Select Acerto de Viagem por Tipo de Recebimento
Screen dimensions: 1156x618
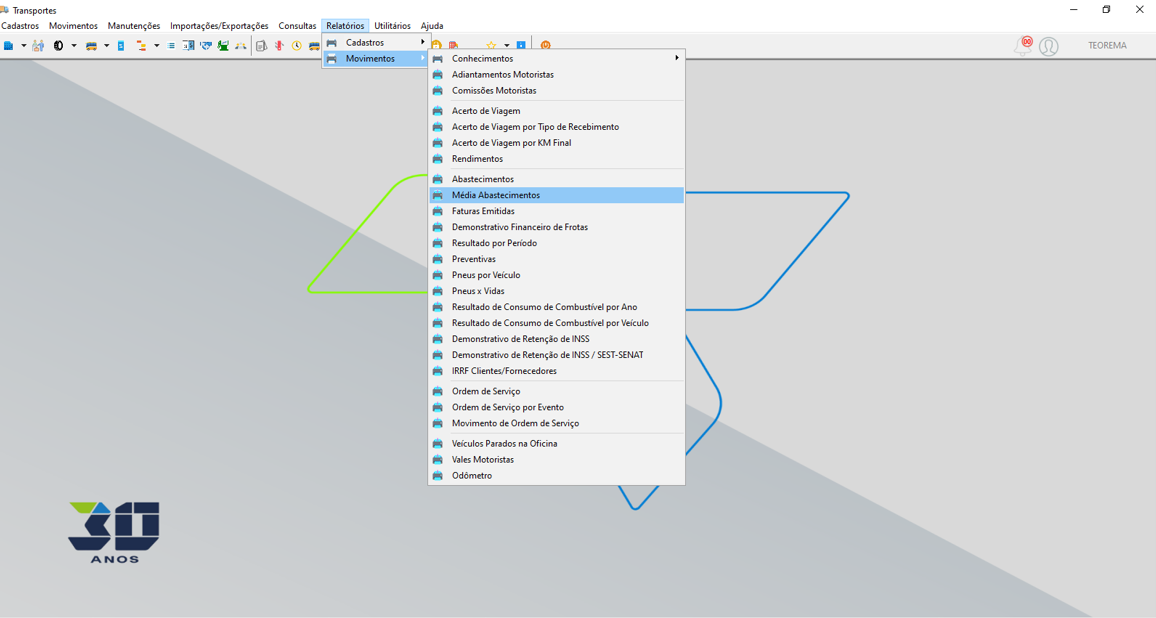click(557, 127)
